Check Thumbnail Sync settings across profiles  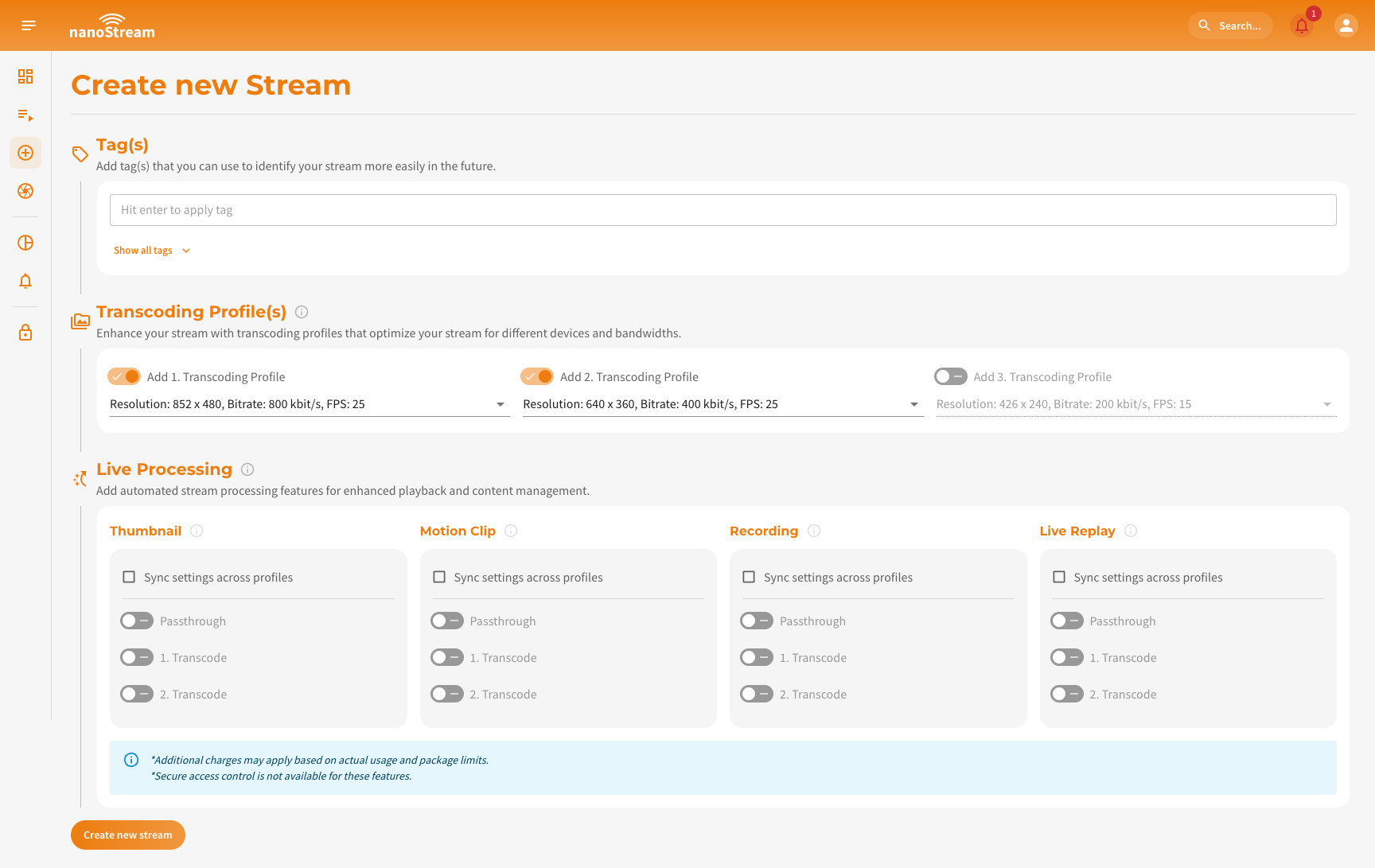129,577
